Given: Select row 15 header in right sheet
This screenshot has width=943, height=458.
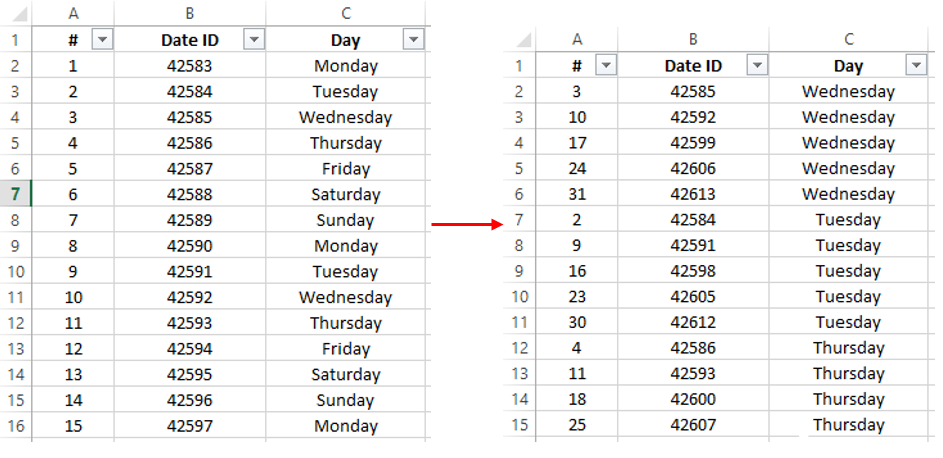Looking at the screenshot, I should pyautogui.click(x=520, y=425).
